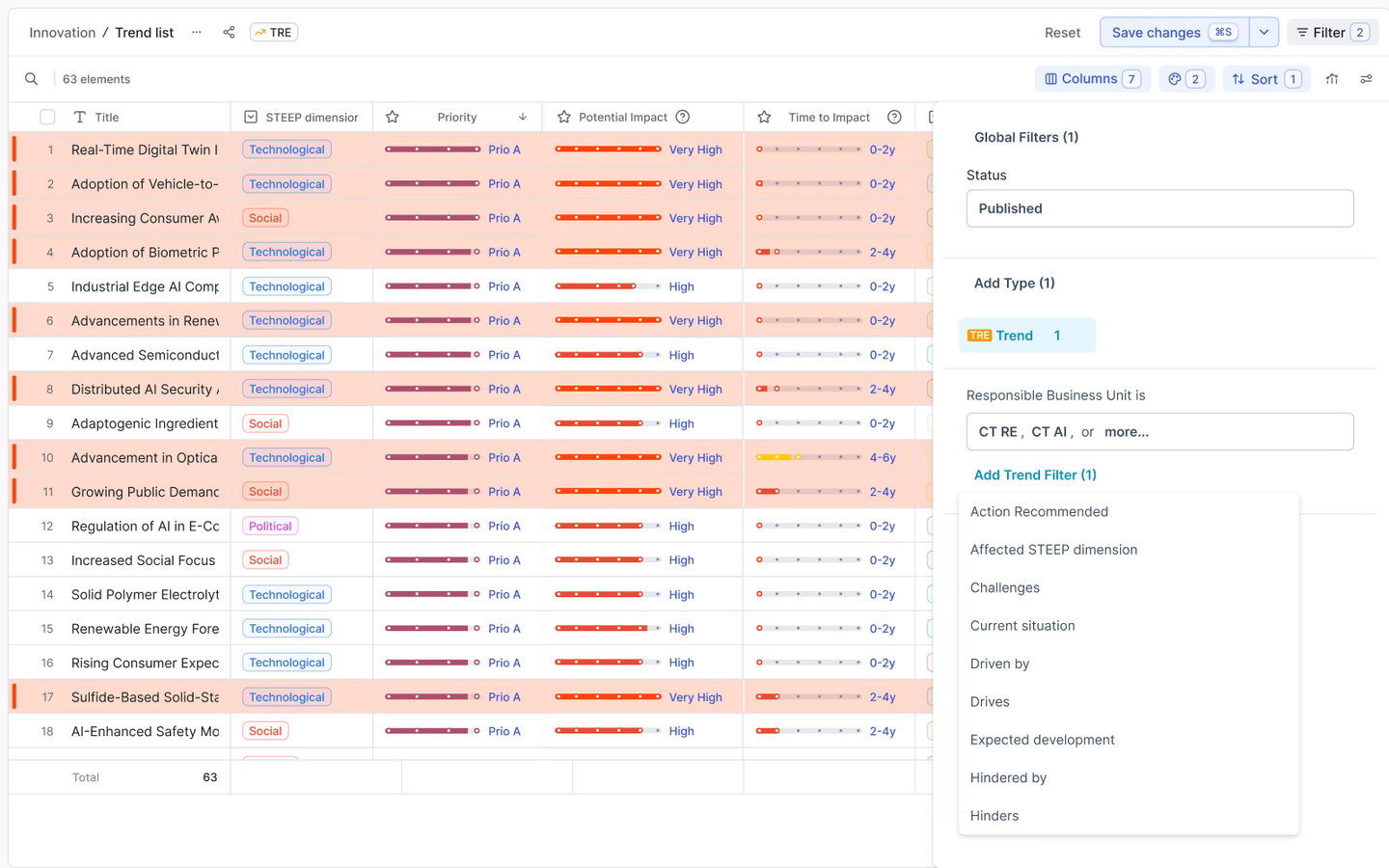The width and height of the screenshot is (1389, 868).
Task: Open the three-dot more options menu
Action: coord(197,33)
